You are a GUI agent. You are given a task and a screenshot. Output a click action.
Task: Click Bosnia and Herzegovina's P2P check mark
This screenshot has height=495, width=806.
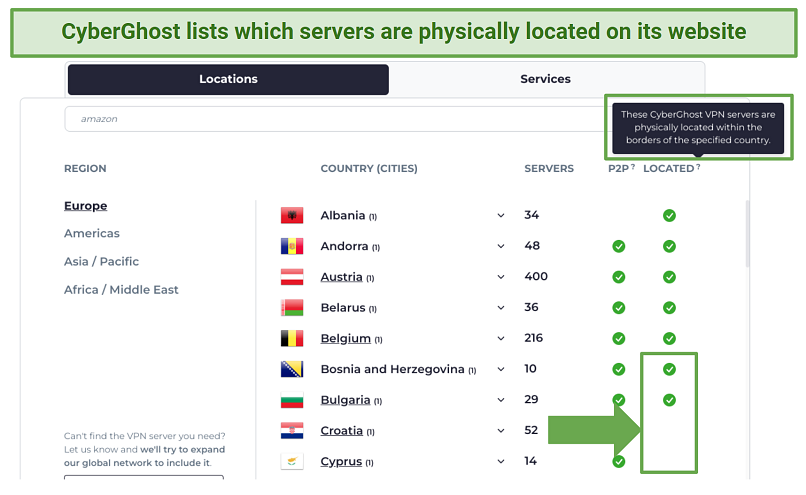619,369
